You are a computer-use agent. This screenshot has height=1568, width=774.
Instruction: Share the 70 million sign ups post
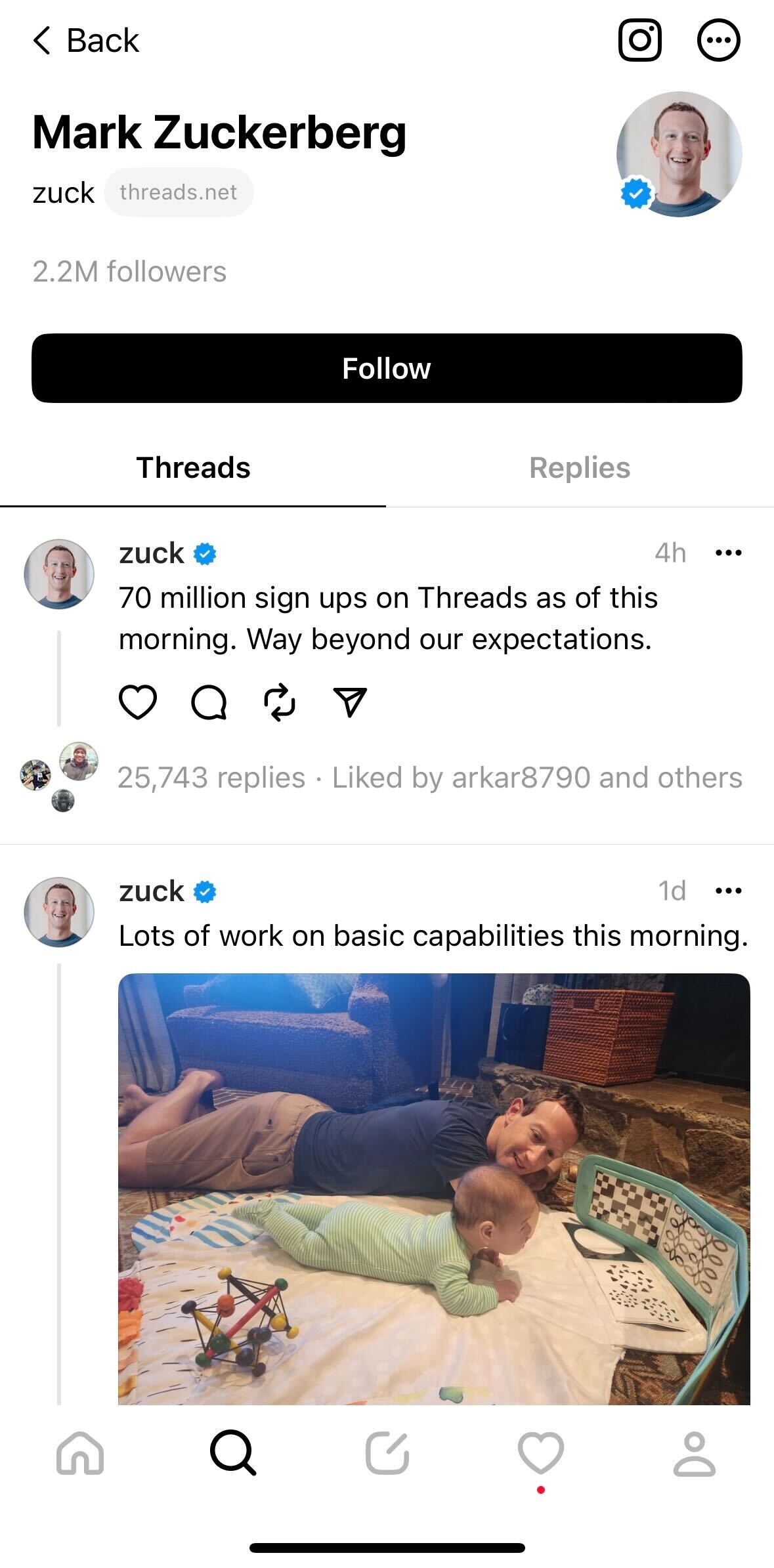click(350, 702)
